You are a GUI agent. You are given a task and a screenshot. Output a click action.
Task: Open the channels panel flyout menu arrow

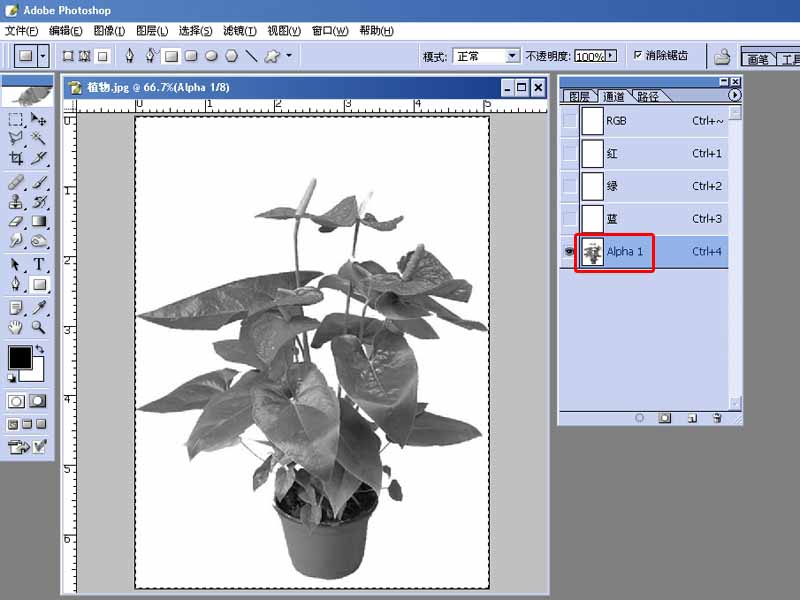click(735, 95)
